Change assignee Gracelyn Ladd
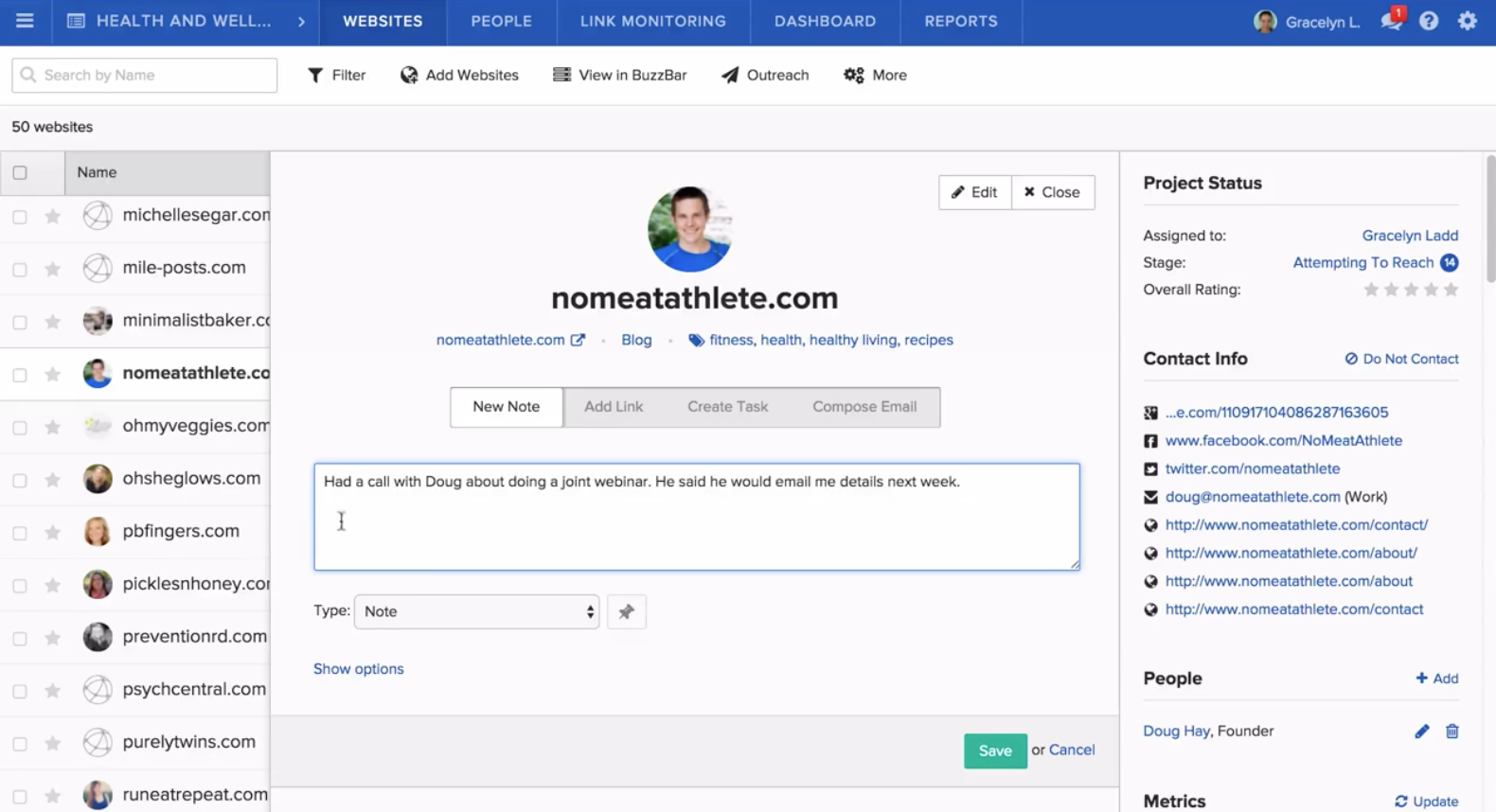Screen dimensions: 1496x812 pos(1410,236)
